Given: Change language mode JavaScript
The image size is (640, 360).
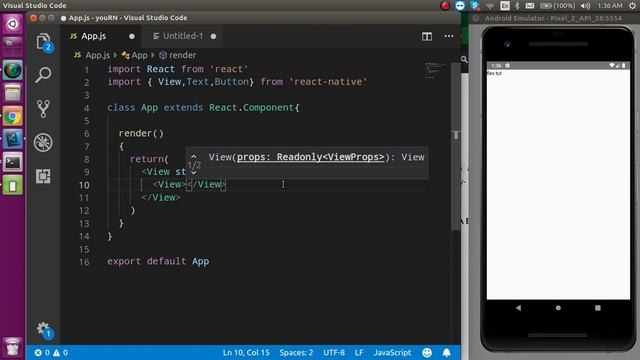Looking at the screenshot, I should click(x=392, y=352).
